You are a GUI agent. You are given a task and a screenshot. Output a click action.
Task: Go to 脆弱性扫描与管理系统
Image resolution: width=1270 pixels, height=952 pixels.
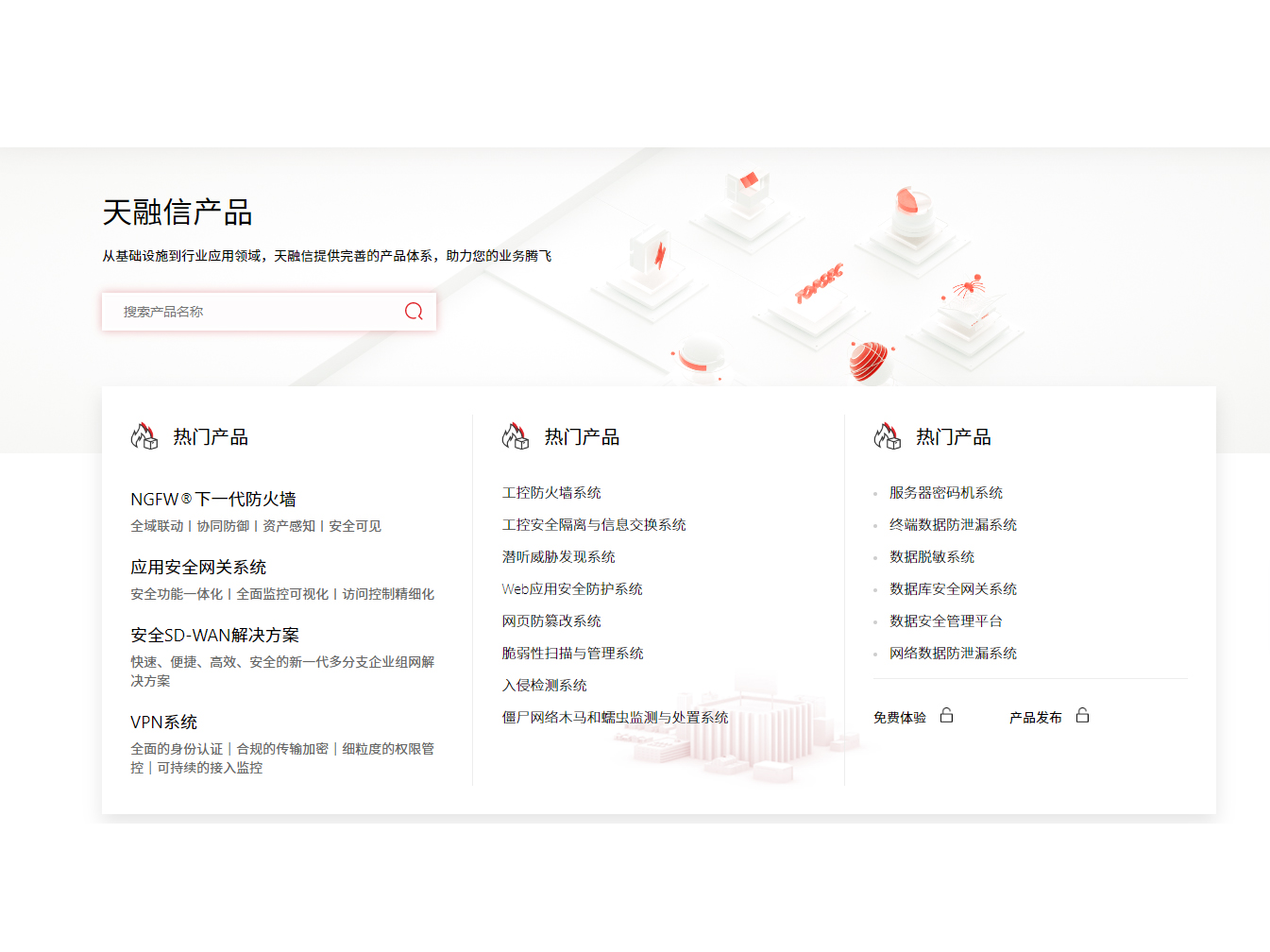point(572,654)
